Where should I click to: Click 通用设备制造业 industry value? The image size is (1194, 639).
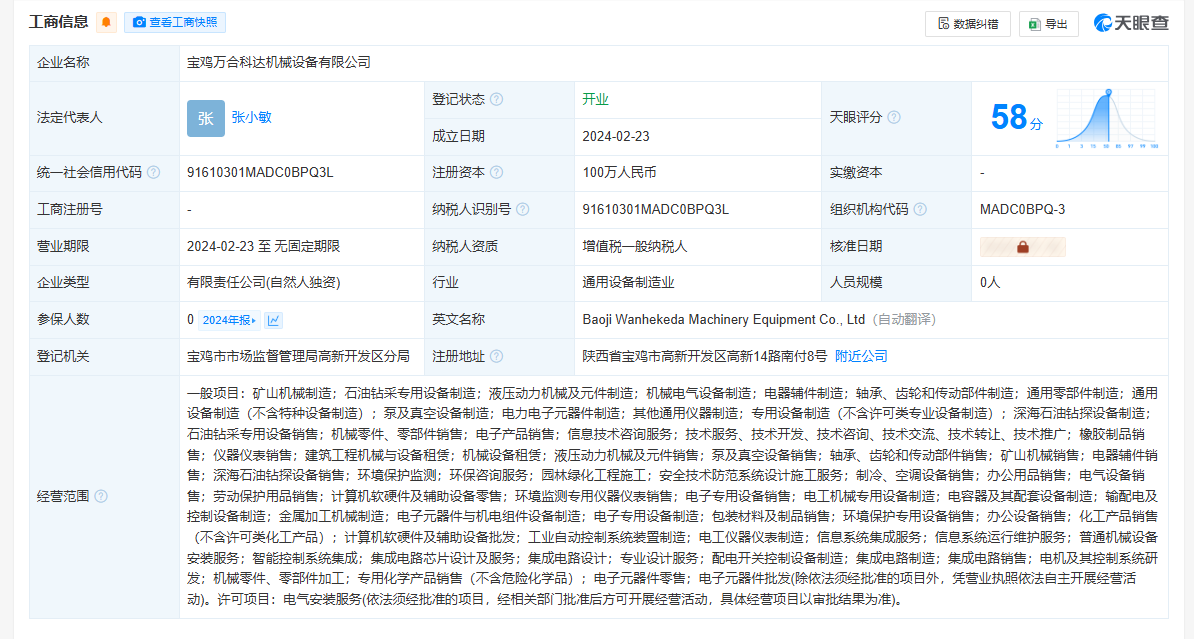pos(628,283)
